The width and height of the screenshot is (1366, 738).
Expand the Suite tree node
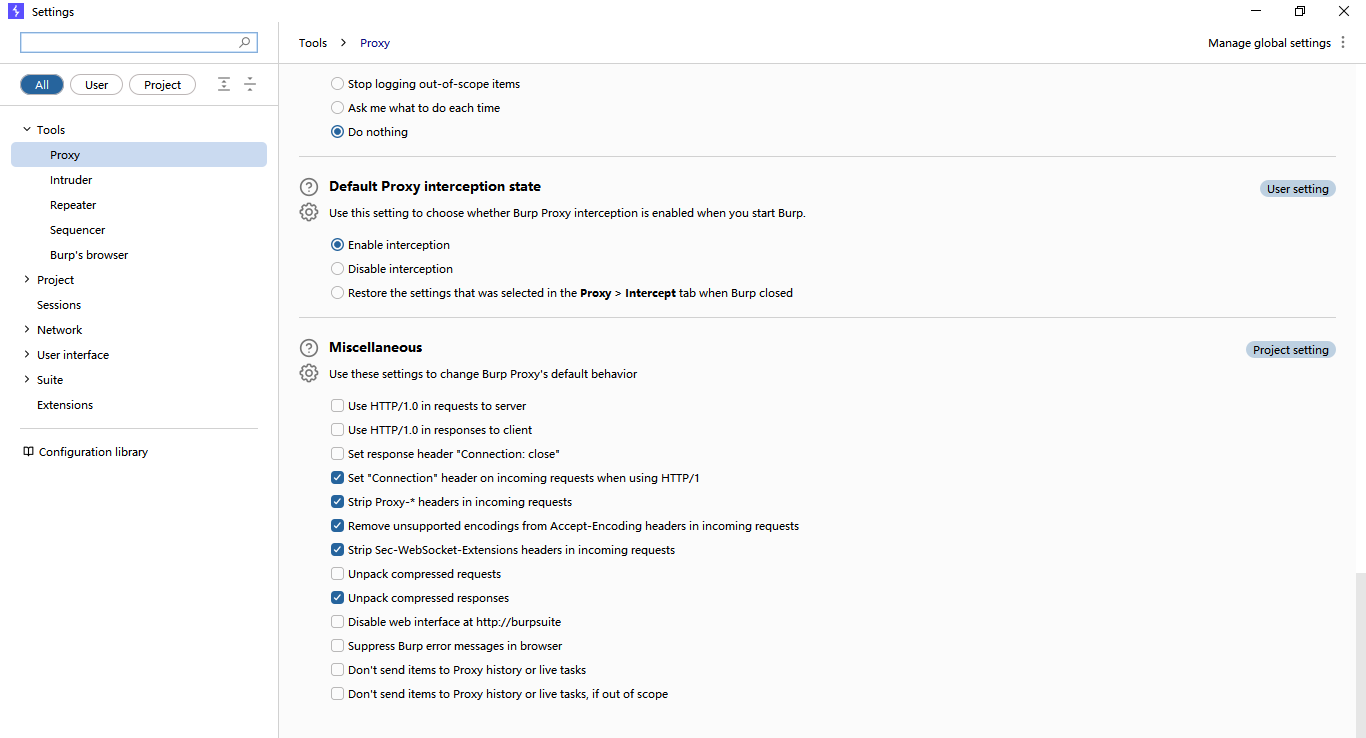pyautogui.click(x=27, y=380)
